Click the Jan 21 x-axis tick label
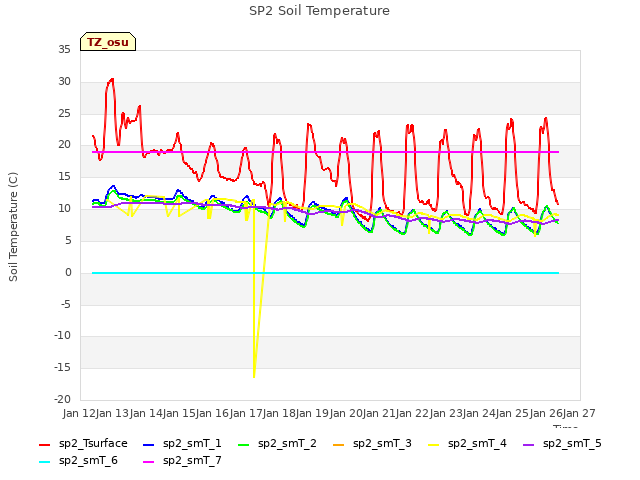Image resolution: width=640 pixels, height=480 pixels. pos(379,413)
